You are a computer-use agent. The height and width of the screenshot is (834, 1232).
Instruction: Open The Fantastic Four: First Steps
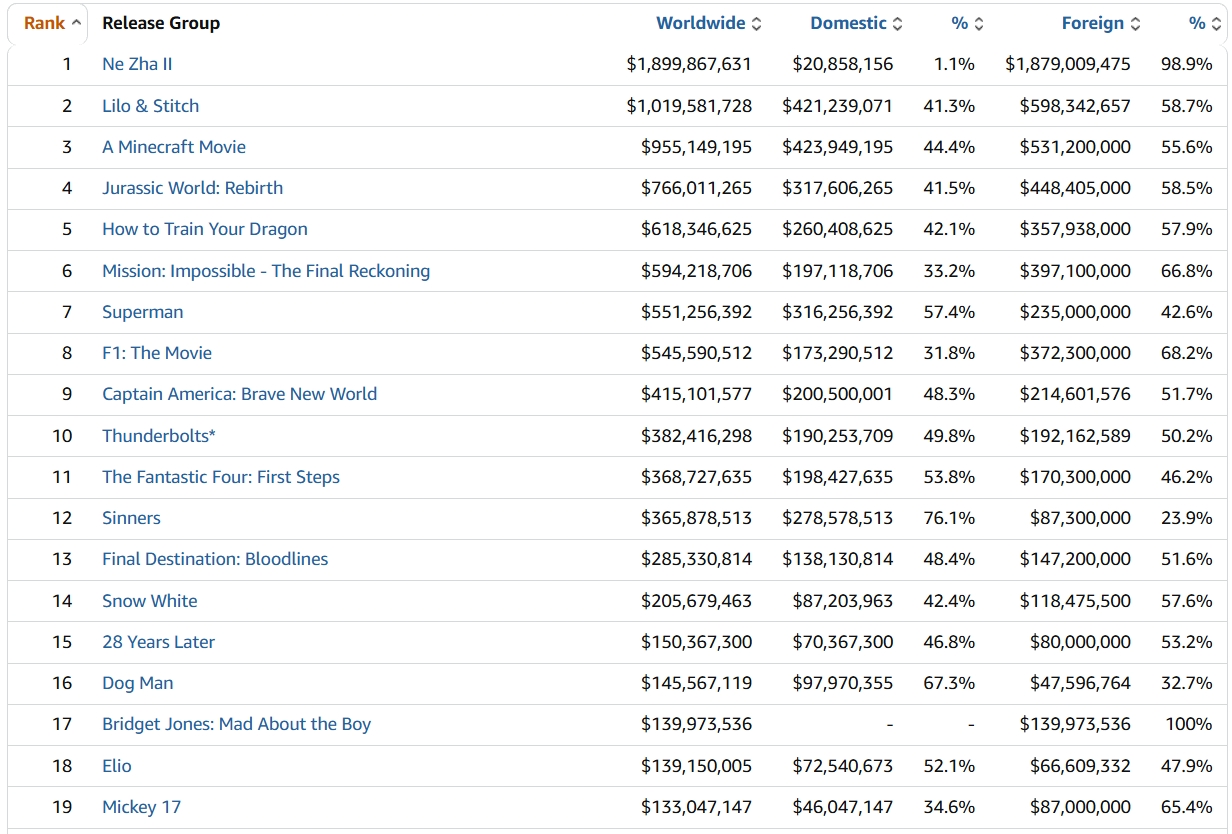point(221,477)
